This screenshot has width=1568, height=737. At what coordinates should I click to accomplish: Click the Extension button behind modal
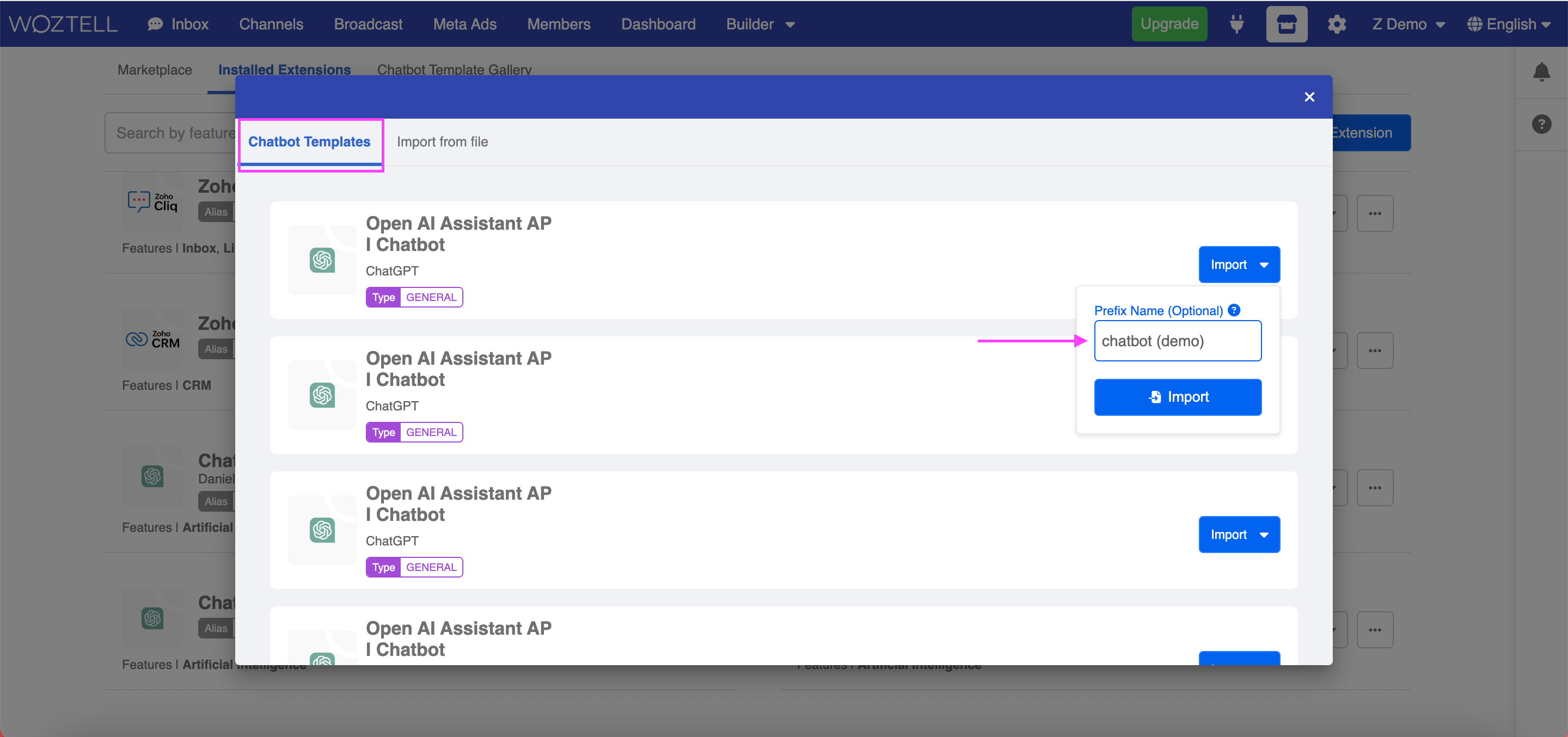click(1371, 133)
